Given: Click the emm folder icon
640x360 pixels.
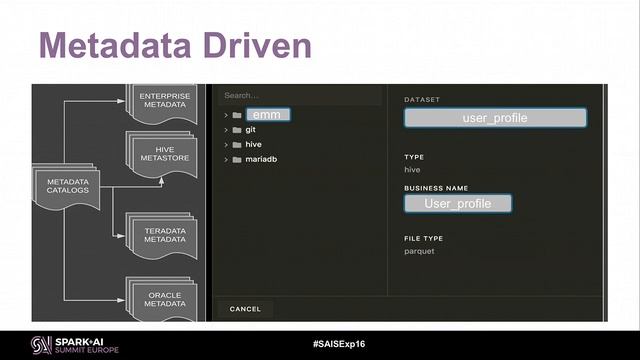Looking at the screenshot, I should click(237, 115).
